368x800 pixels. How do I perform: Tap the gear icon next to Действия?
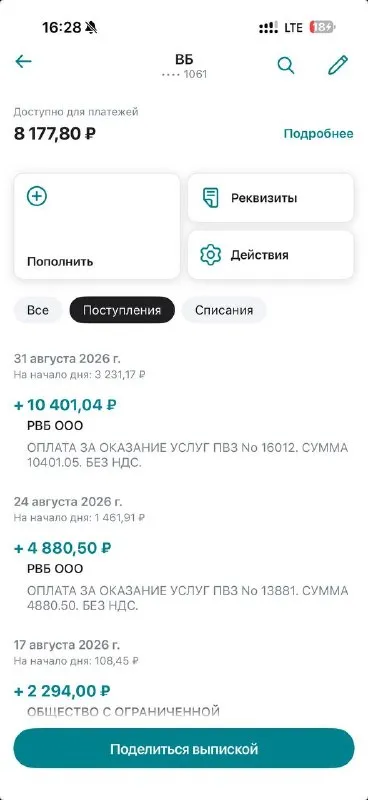point(210,255)
